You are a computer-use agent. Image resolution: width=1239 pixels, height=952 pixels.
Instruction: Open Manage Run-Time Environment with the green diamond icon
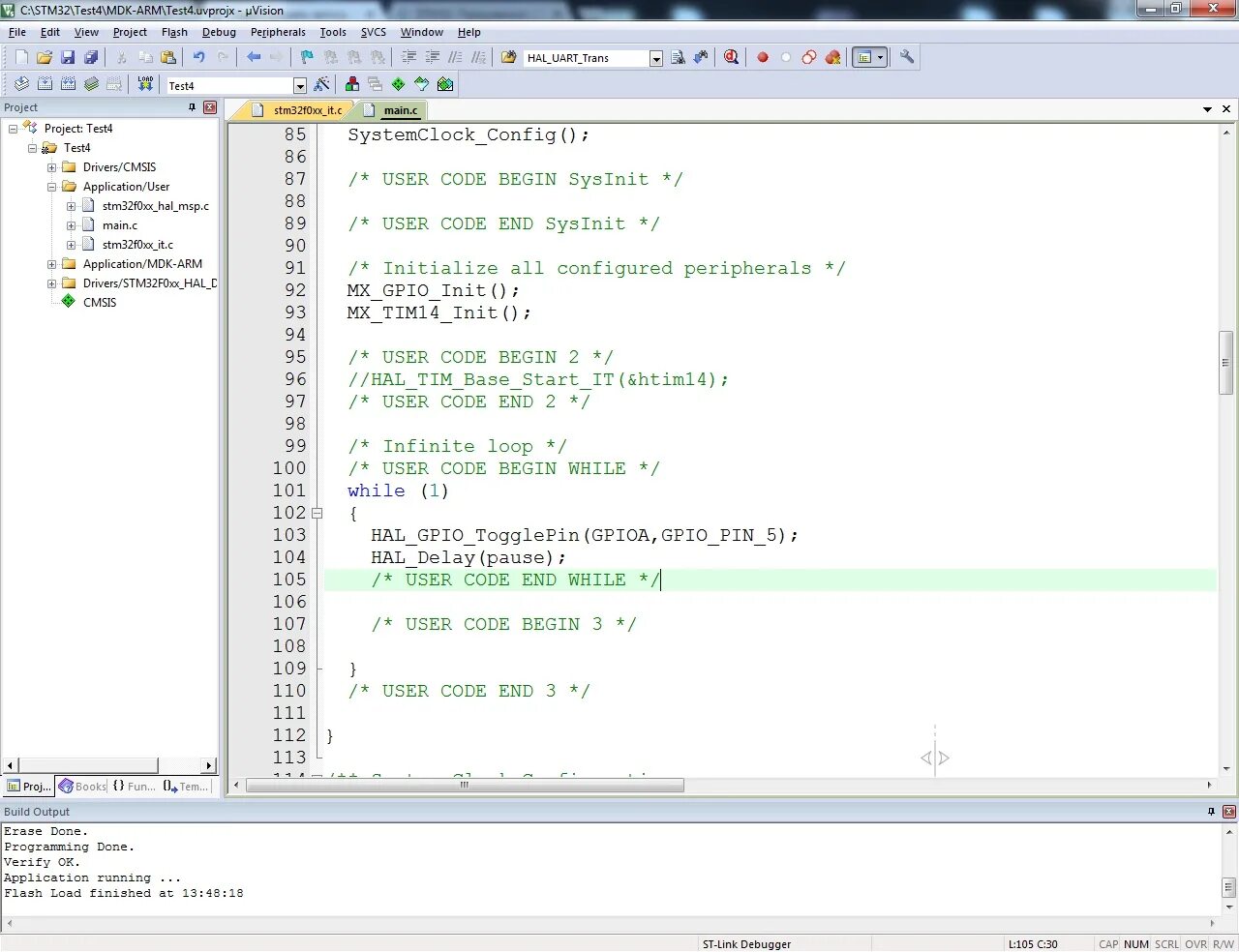pos(398,84)
